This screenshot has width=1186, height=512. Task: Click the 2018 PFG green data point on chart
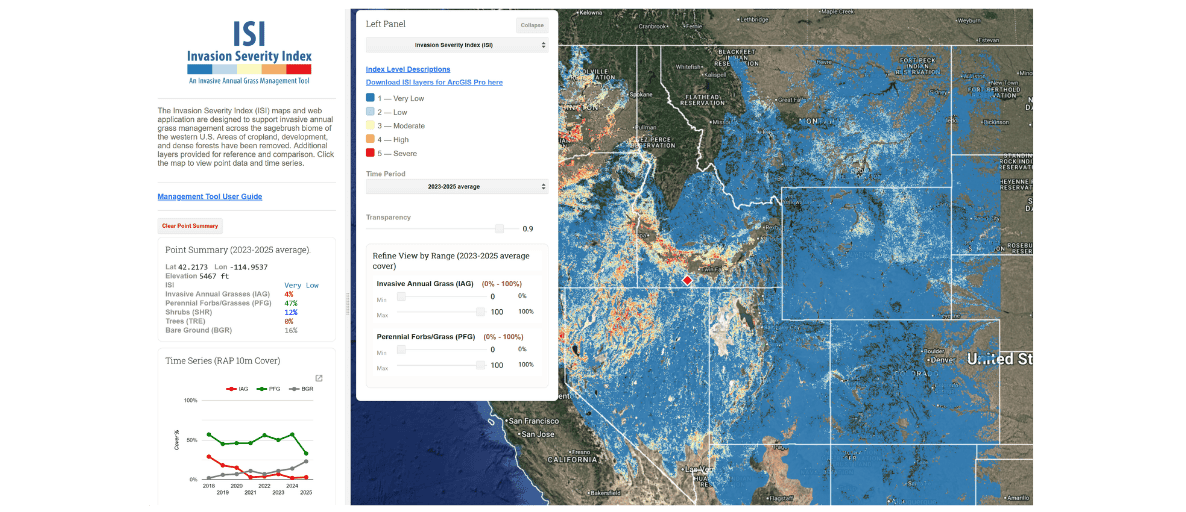209,435
